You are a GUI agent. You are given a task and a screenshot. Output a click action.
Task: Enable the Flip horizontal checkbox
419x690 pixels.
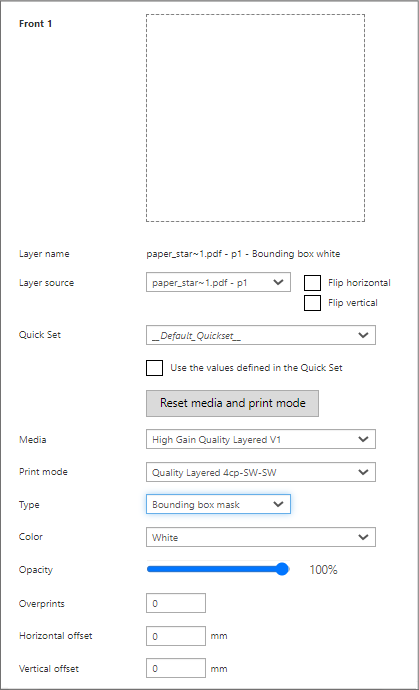[312, 283]
